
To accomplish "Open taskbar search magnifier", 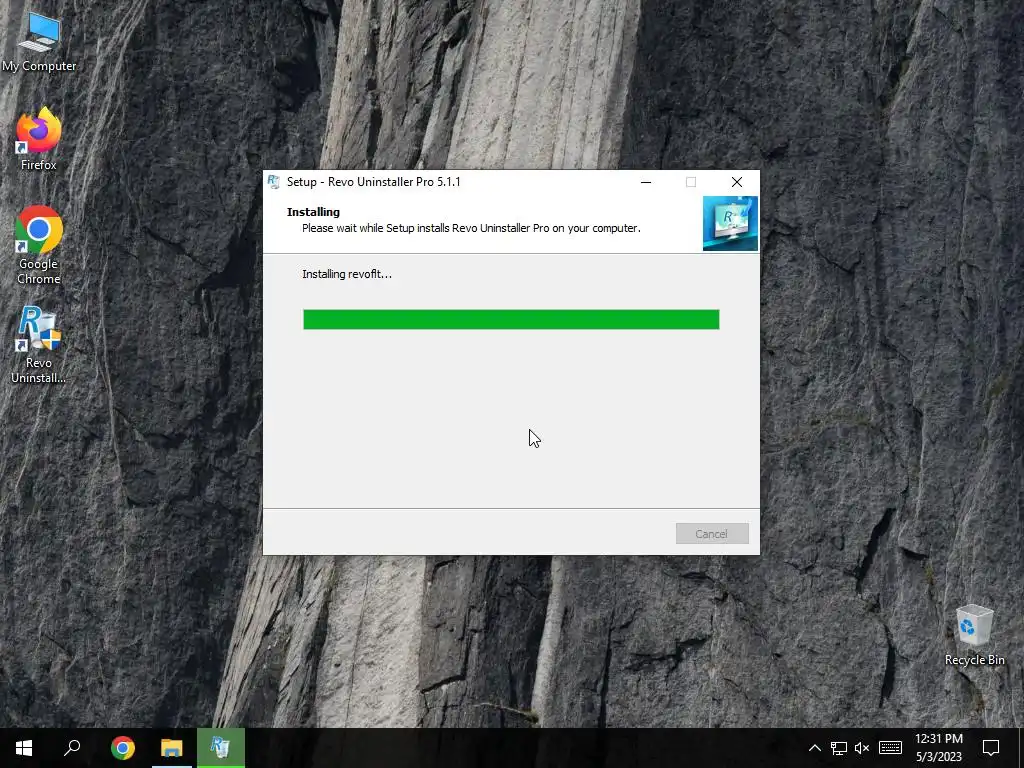I will pyautogui.click(x=72, y=748).
